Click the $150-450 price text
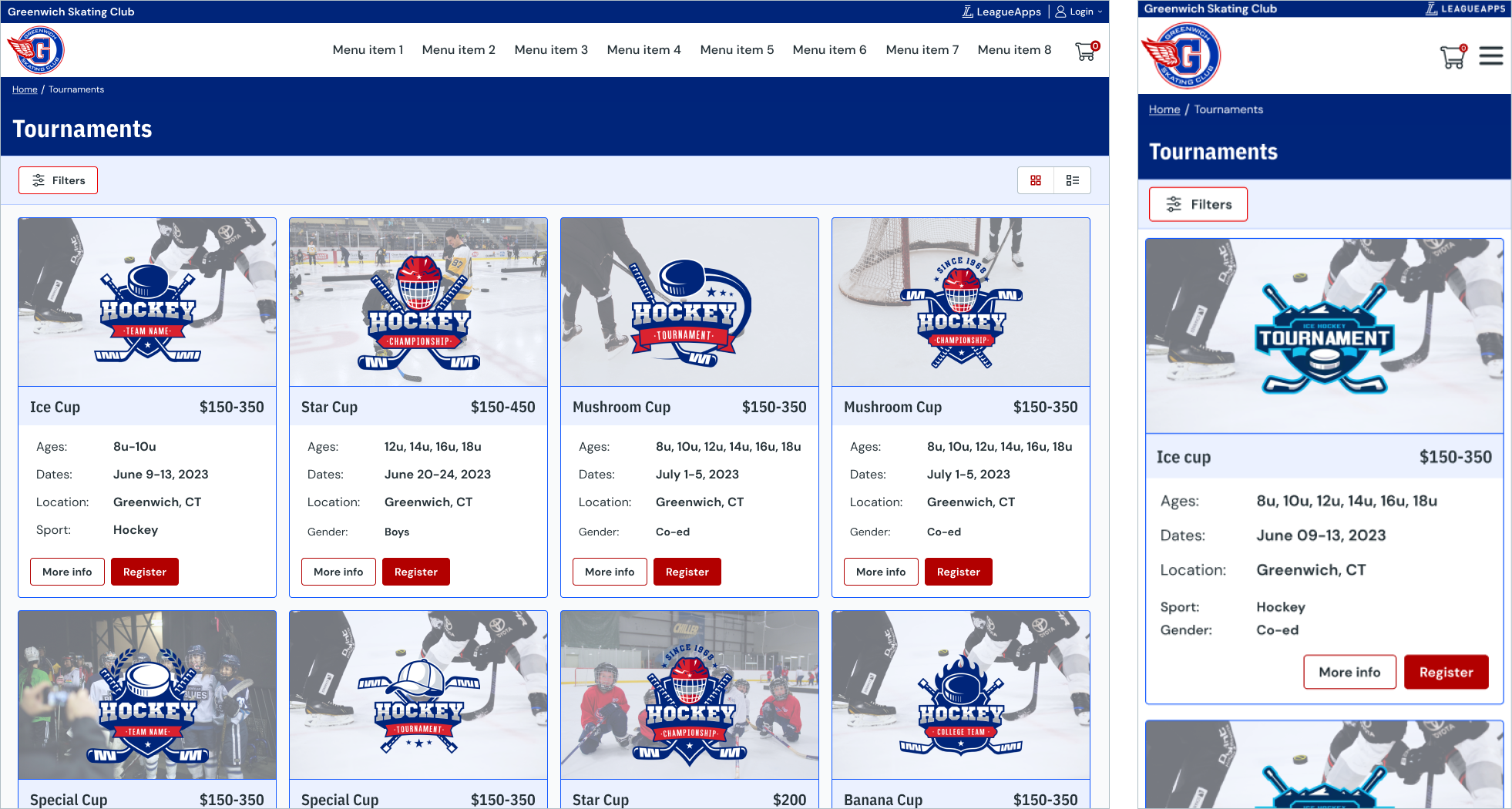The width and height of the screenshot is (1512, 809). (x=502, y=407)
